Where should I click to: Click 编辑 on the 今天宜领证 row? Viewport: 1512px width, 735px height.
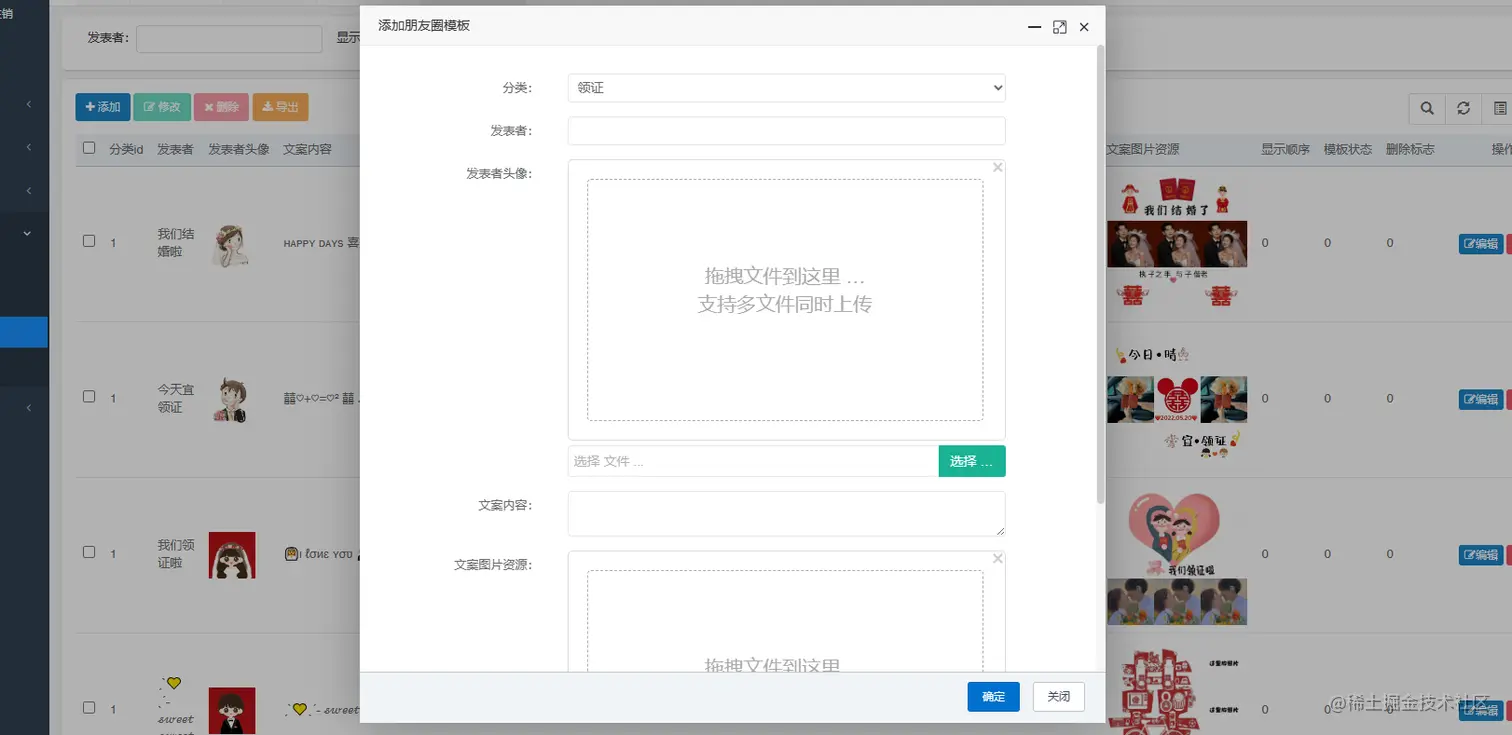point(1481,400)
